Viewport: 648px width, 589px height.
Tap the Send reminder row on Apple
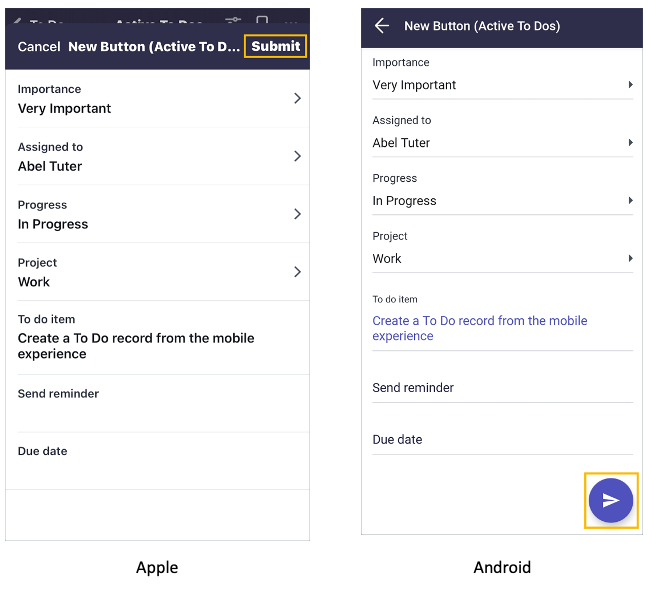(x=157, y=403)
